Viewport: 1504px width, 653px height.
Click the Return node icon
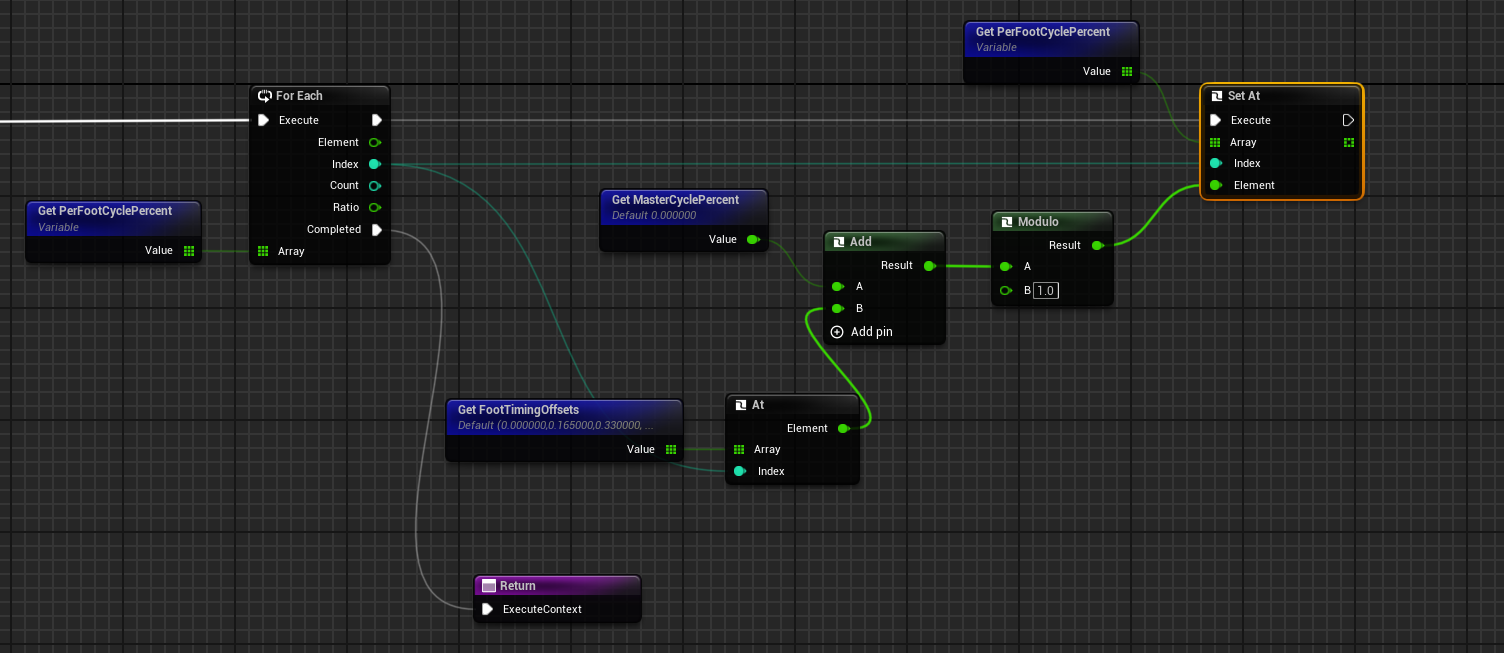(489, 586)
